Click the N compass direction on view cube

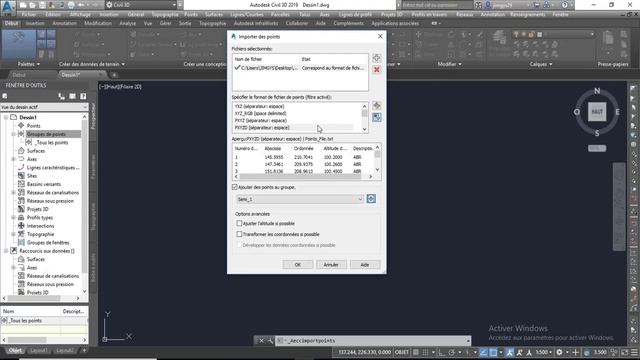pyautogui.click(x=597, y=91)
